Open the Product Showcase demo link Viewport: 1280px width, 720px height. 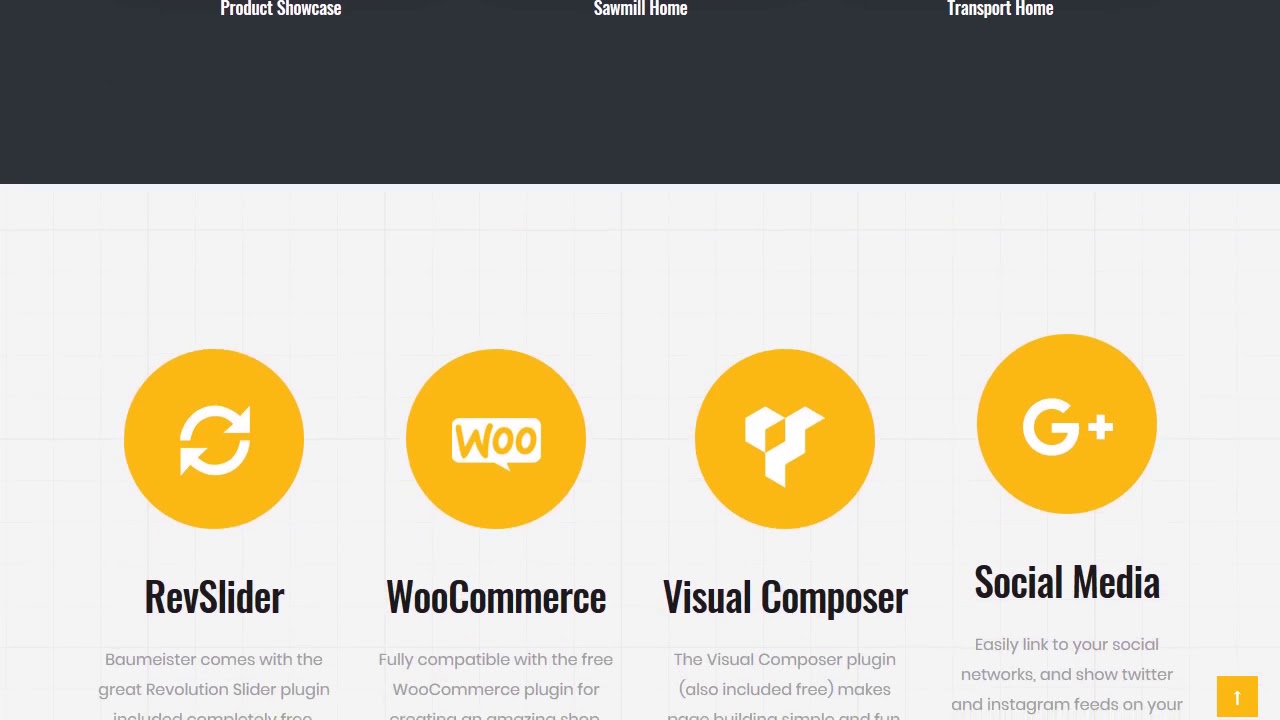(x=281, y=9)
